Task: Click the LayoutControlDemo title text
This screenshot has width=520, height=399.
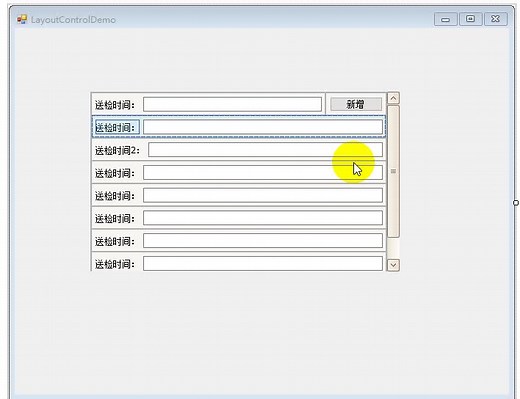Action: click(x=73, y=20)
